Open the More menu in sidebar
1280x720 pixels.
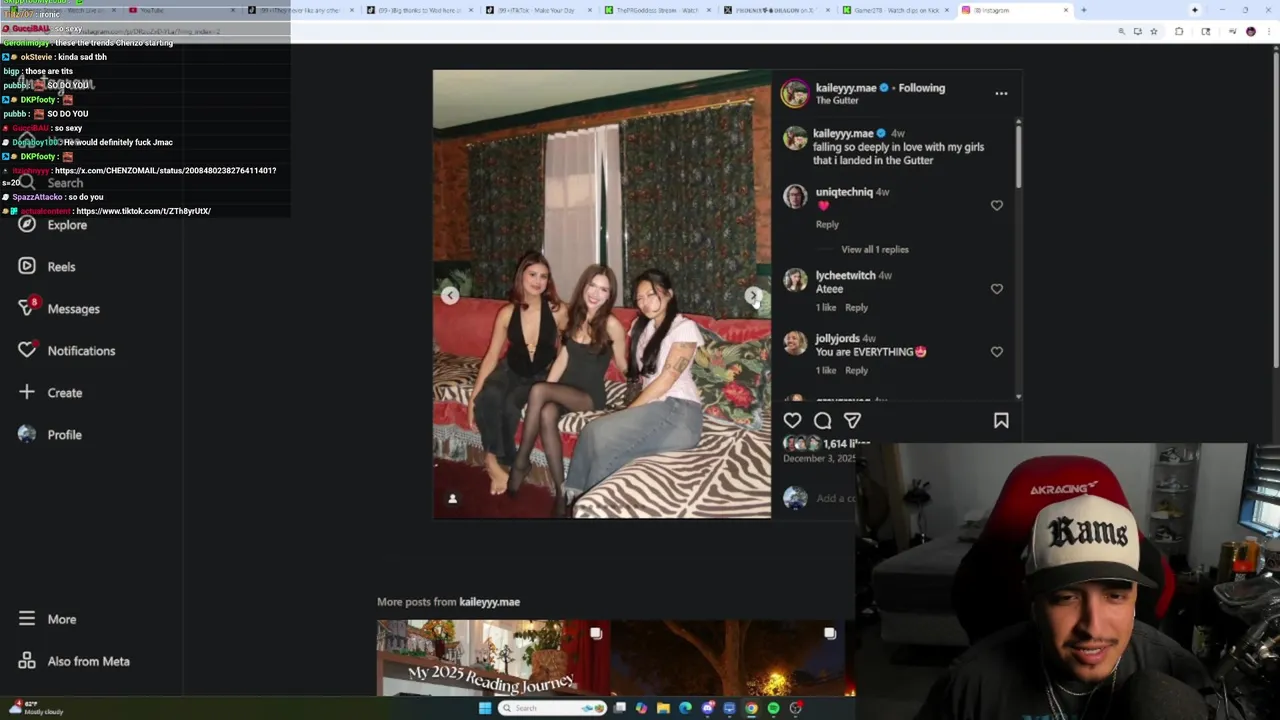pos(47,619)
